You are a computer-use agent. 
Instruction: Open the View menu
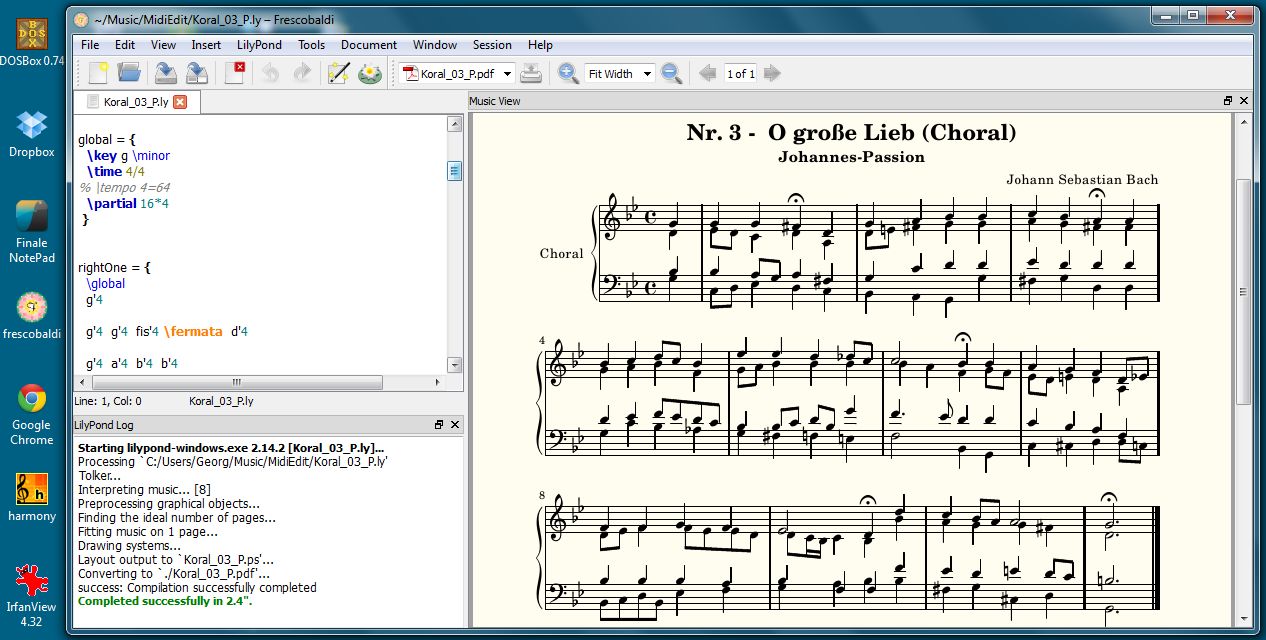(x=163, y=44)
